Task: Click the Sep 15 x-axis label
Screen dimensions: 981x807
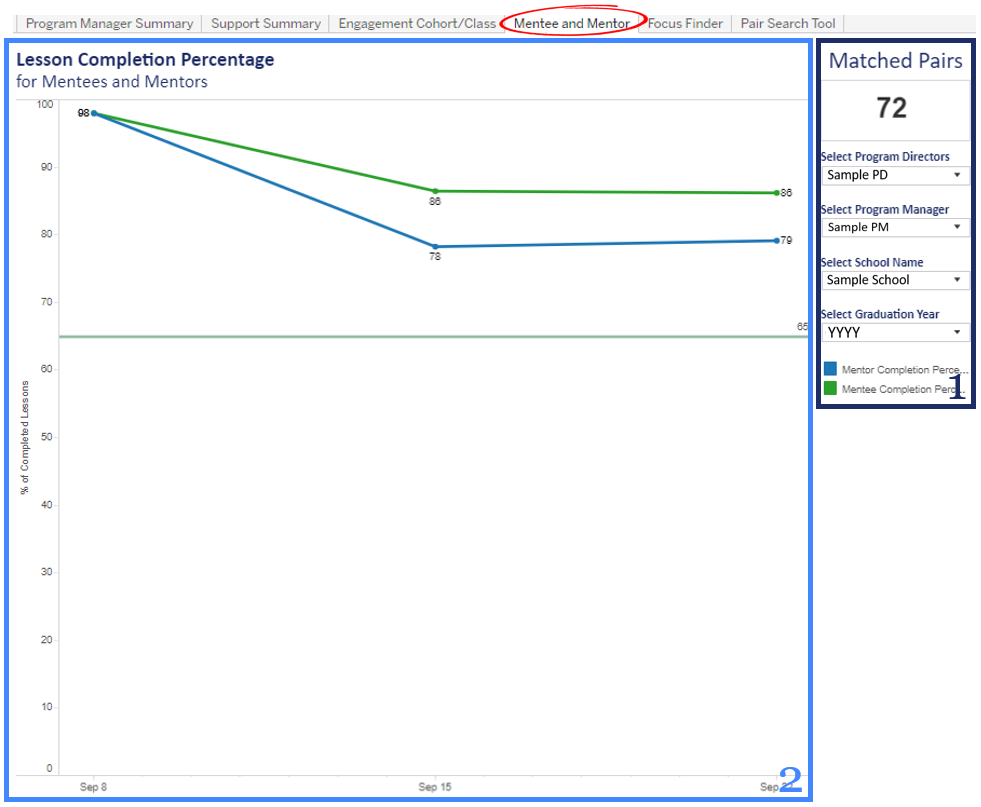Action: pos(435,787)
